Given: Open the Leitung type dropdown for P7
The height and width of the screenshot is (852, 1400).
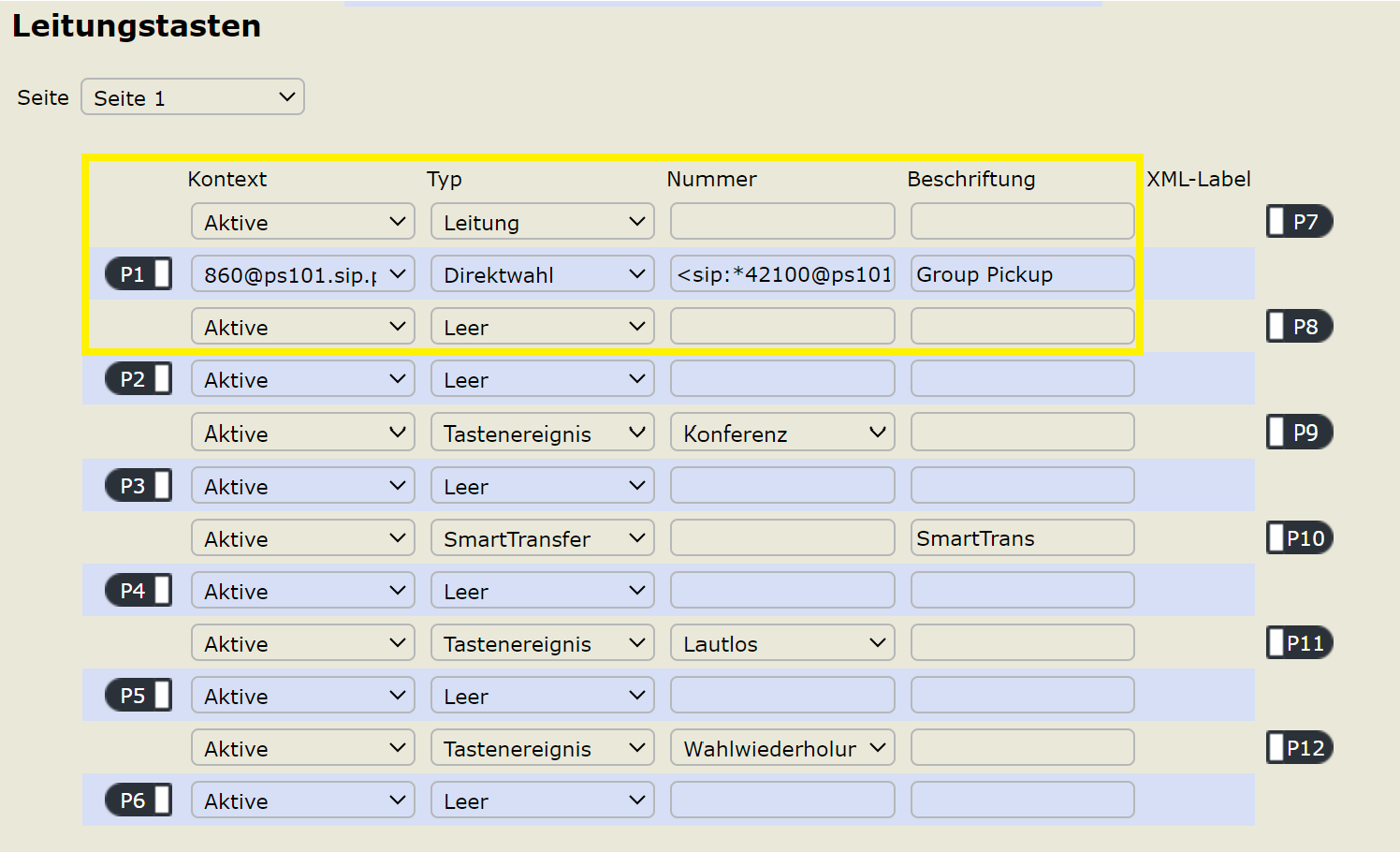Looking at the screenshot, I should [x=543, y=222].
